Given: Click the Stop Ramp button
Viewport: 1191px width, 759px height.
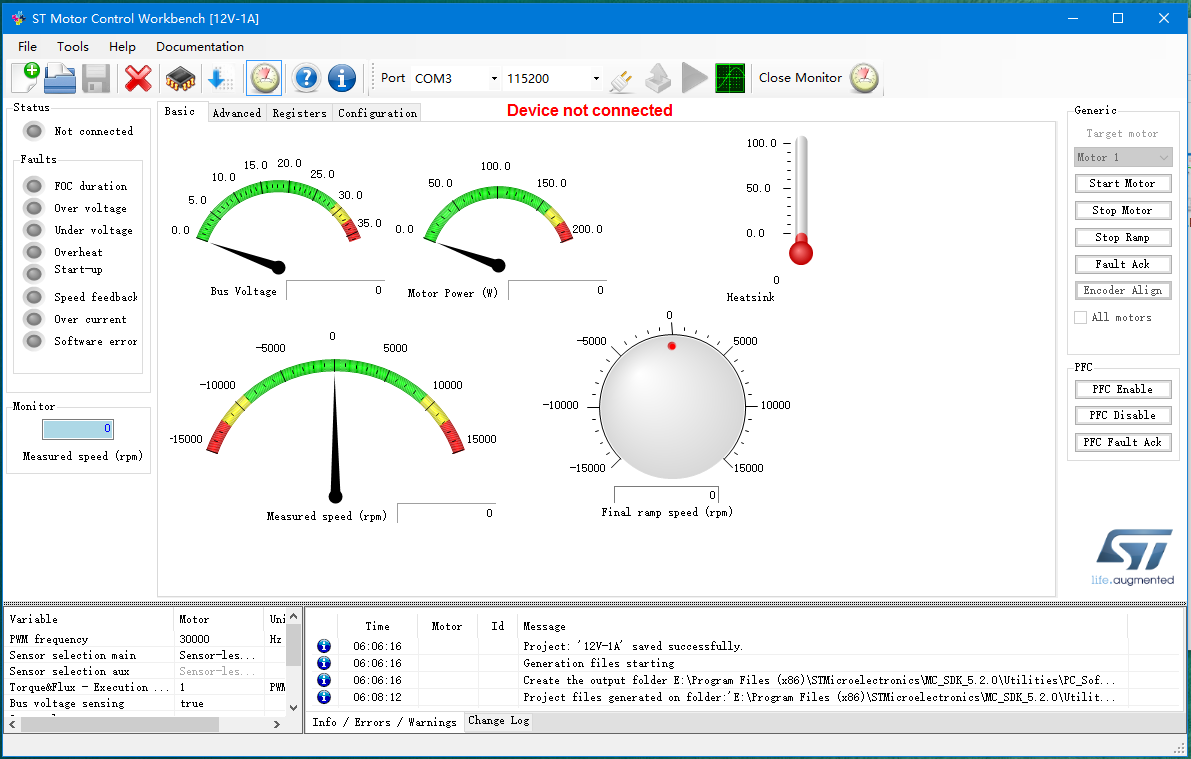Looking at the screenshot, I should click(1123, 237).
